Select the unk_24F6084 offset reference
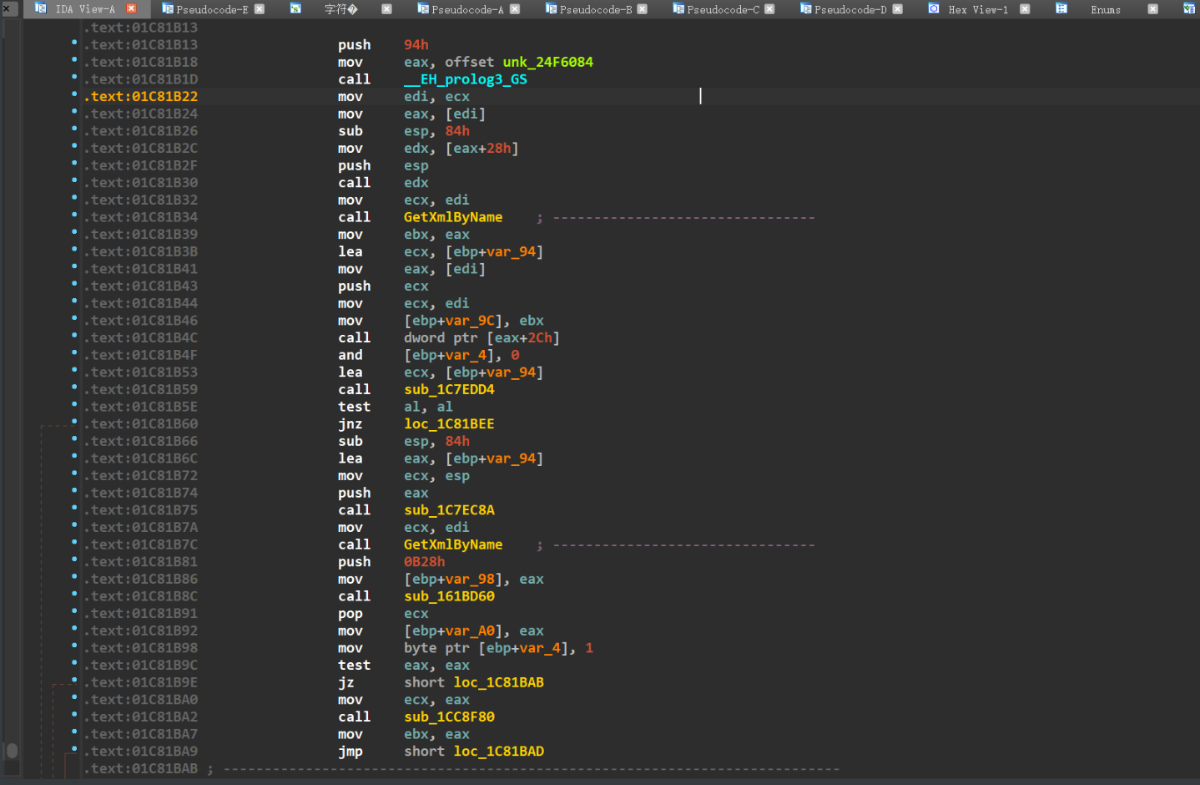Viewport: 1200px width, 785px height. click(548, 62)
